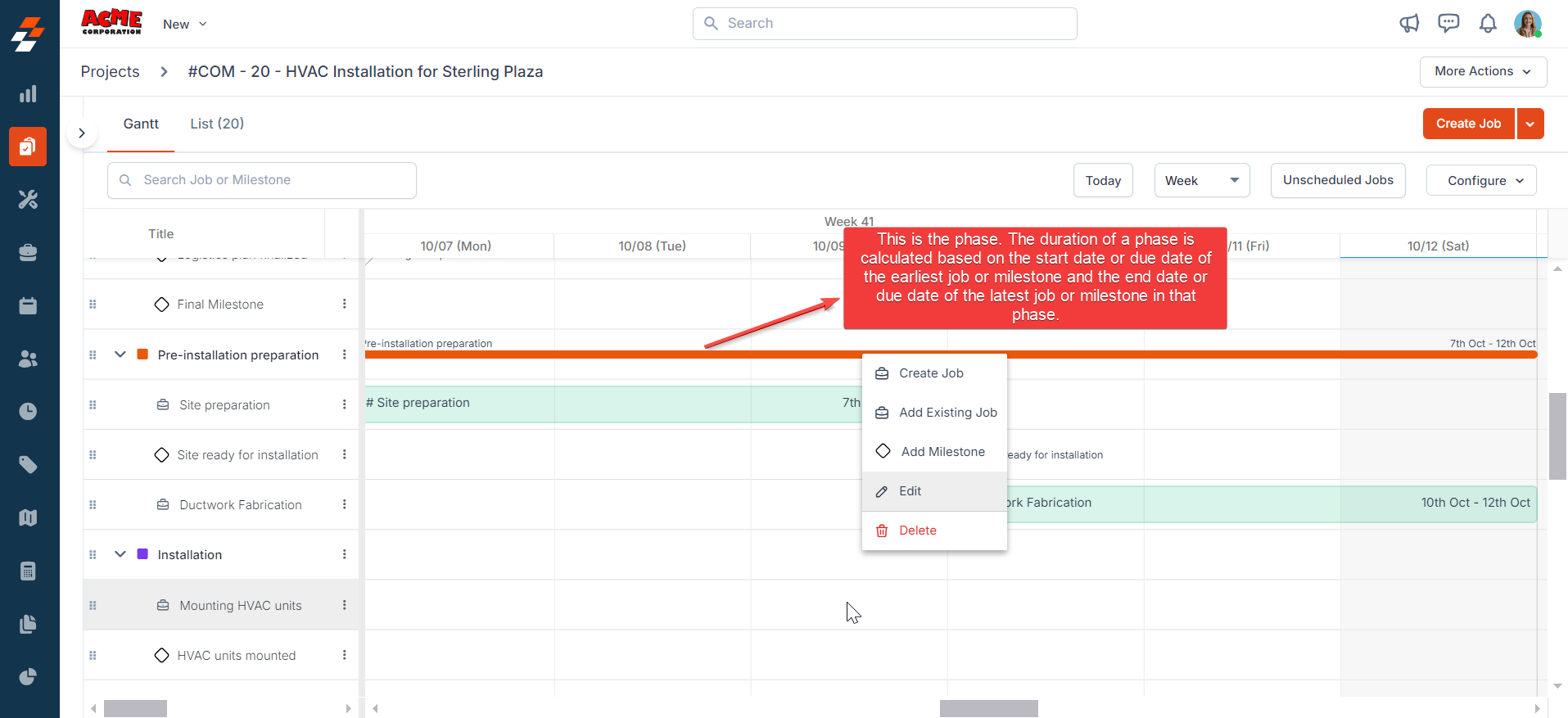This screenshot has height=718, width=1568.
Task: Click the purple Installation phase color swatch
Action: tap(142, 554)
